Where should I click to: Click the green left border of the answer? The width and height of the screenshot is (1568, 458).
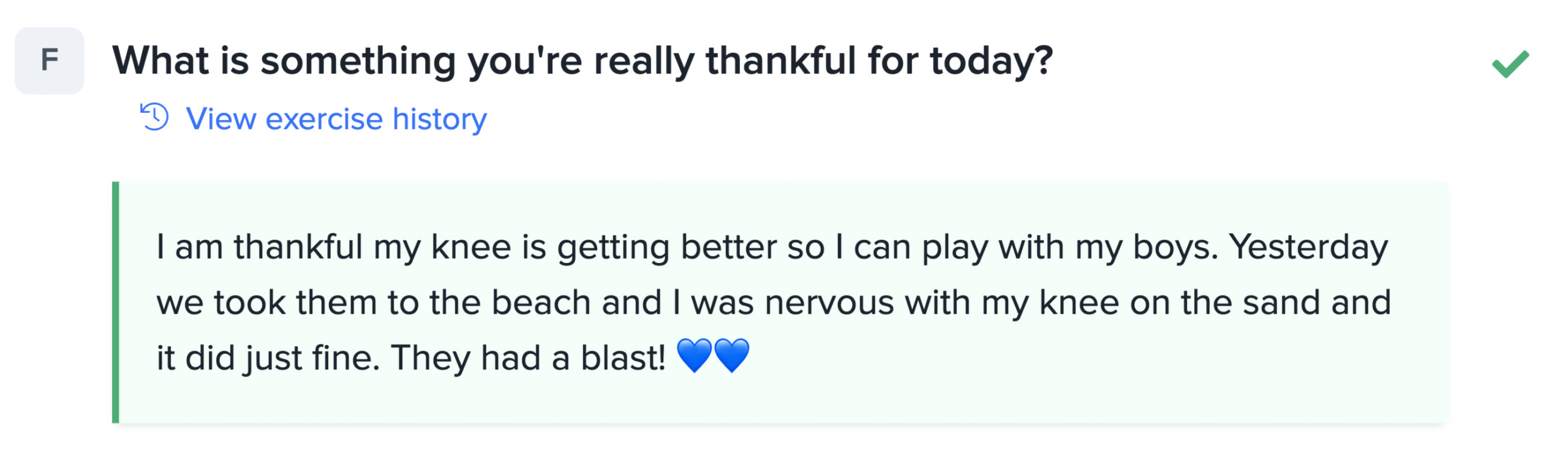pos(116,302)
